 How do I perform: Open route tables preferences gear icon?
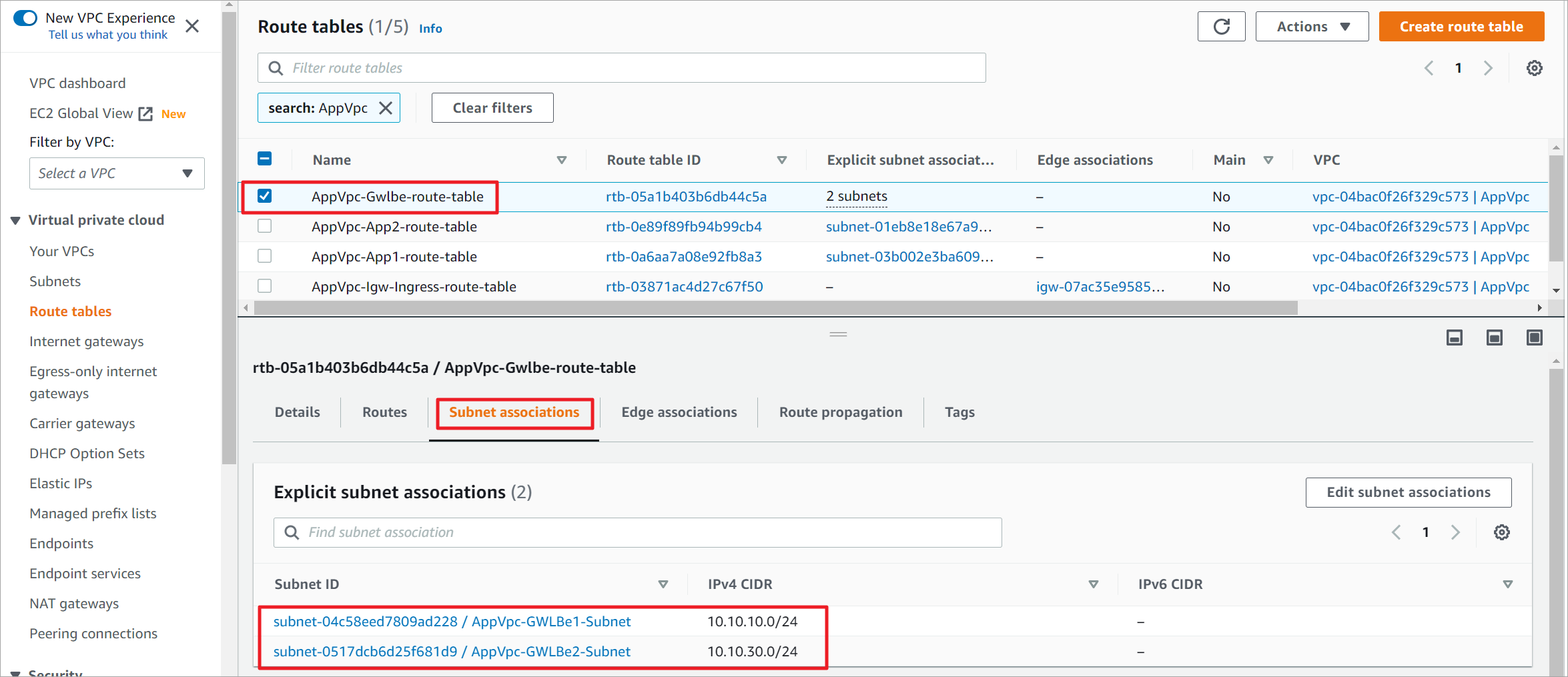point(1534,68)
